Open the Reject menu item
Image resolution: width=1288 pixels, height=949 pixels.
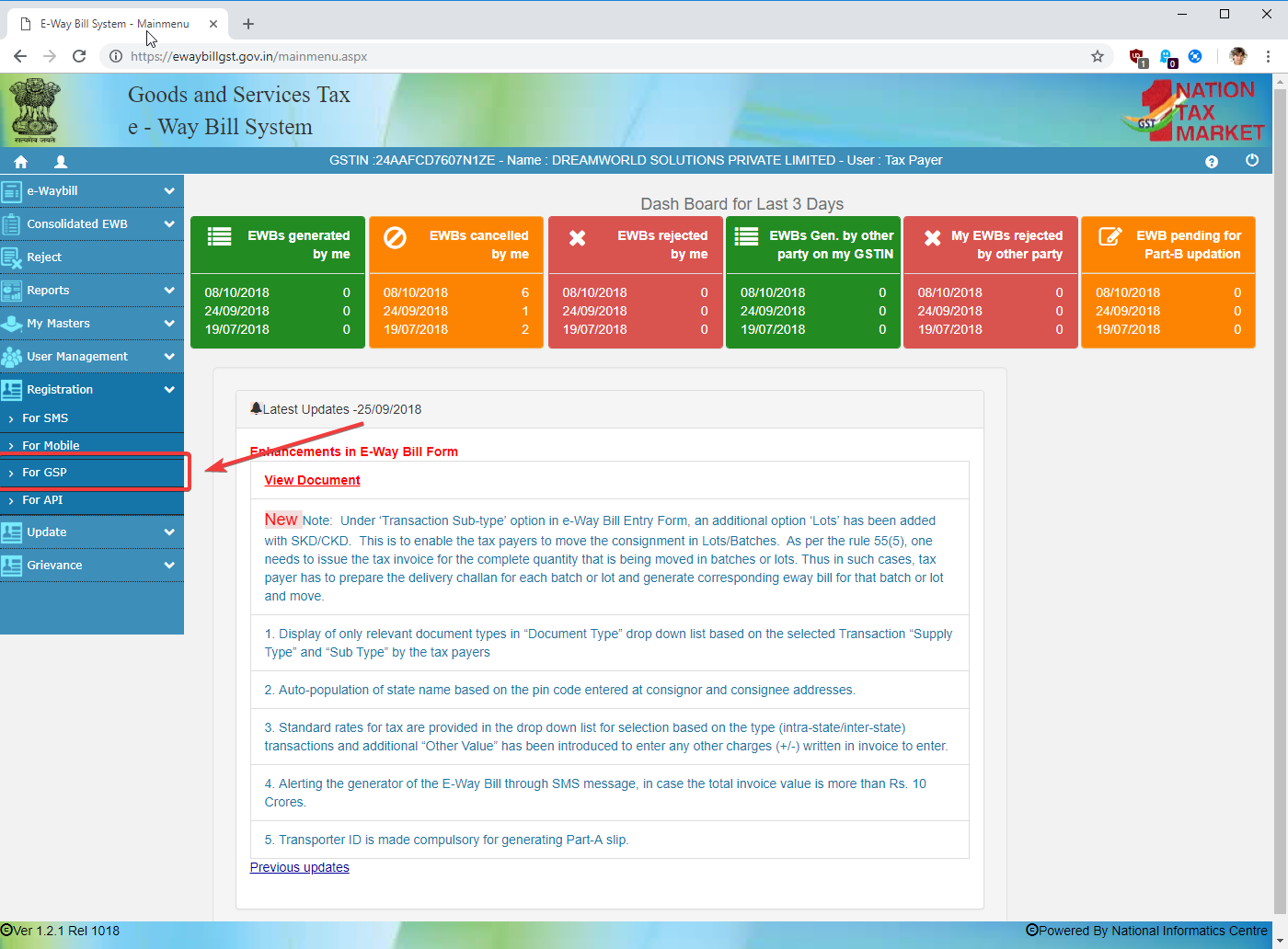[92, 257]
